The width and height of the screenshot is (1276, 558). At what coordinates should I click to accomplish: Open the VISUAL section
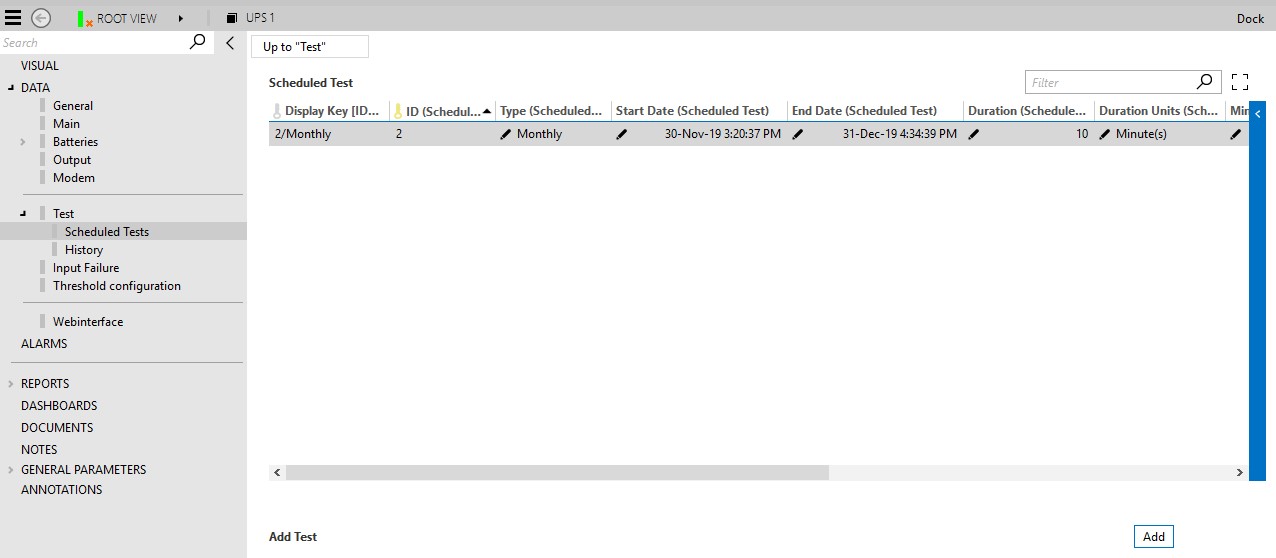click(x=40, y=66)
